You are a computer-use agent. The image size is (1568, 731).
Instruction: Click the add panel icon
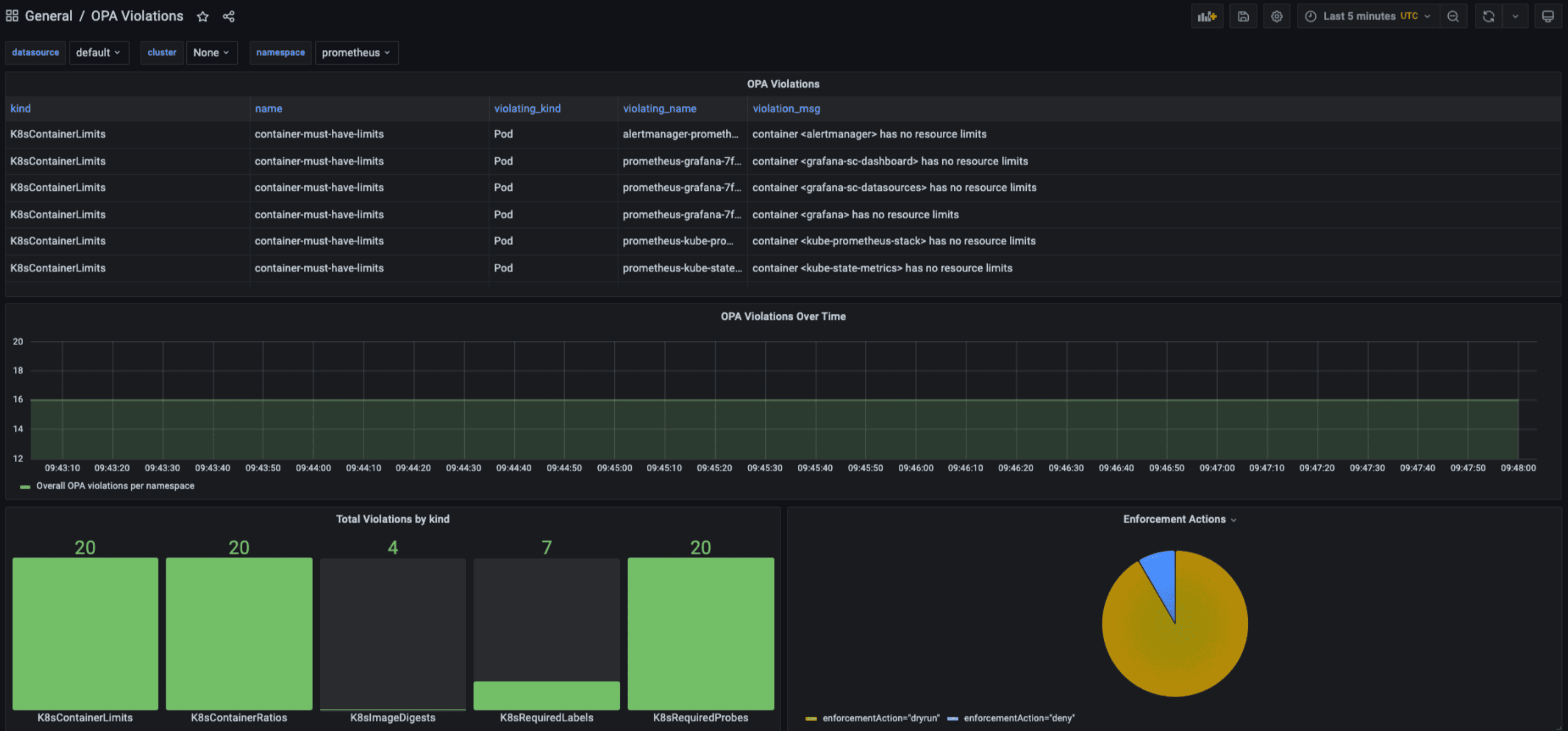click(1206, 16)
